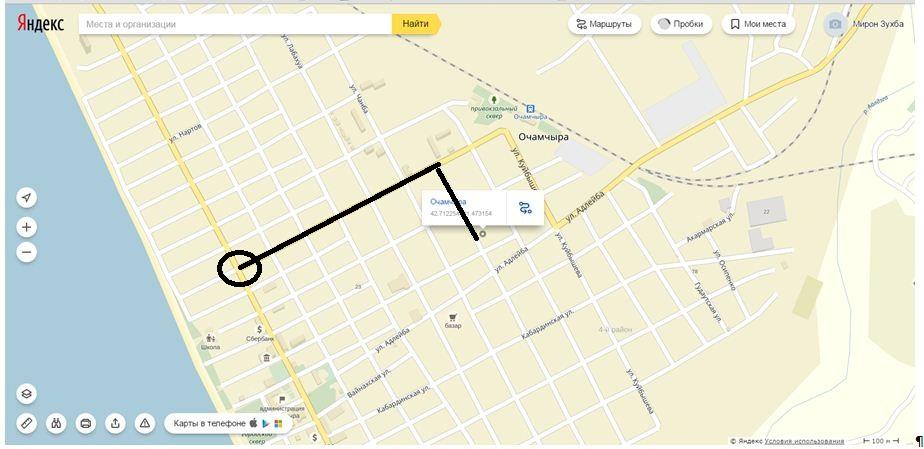Zoom in with the plus button

[x=27, y=227]
